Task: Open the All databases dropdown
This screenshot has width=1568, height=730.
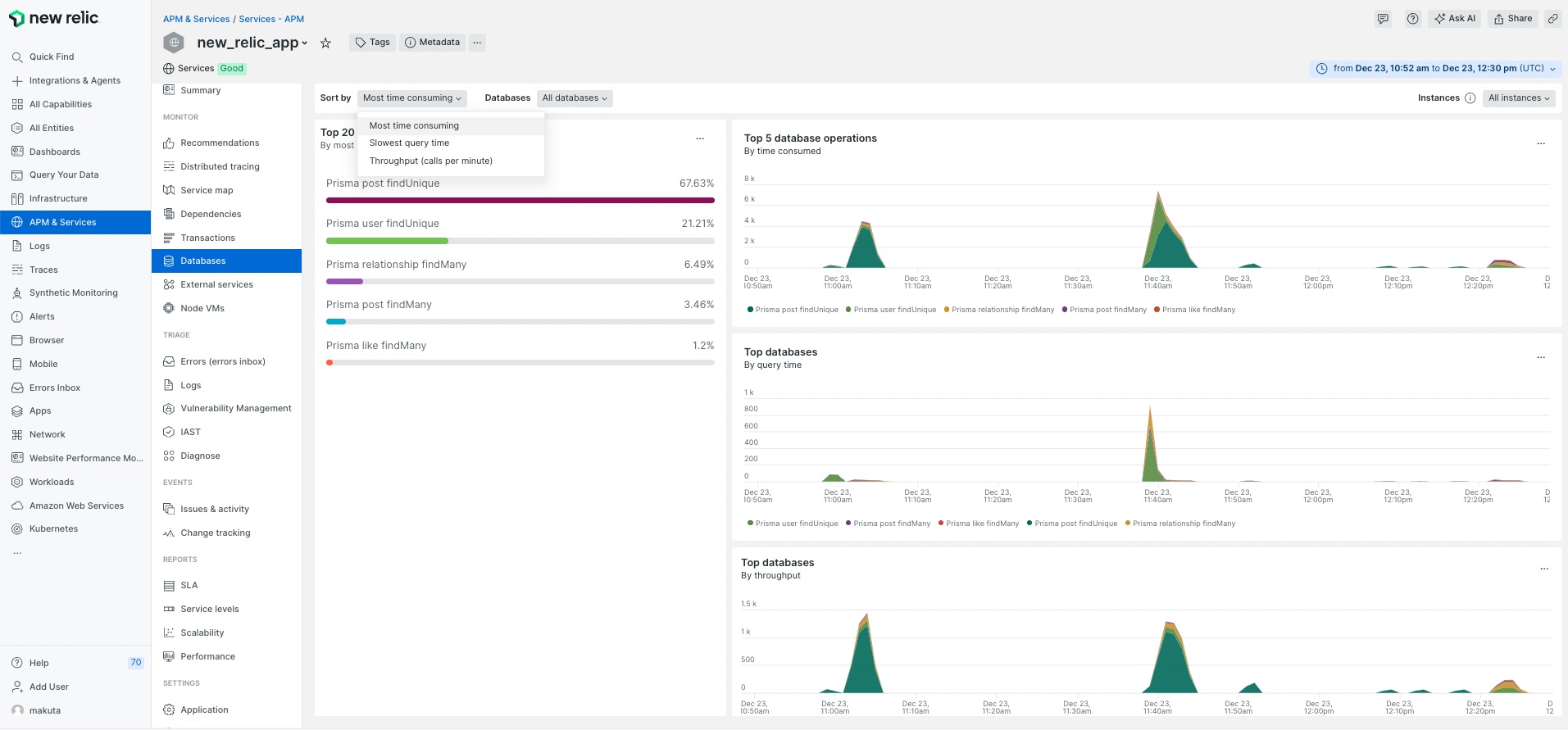Action: click(575, 98)
